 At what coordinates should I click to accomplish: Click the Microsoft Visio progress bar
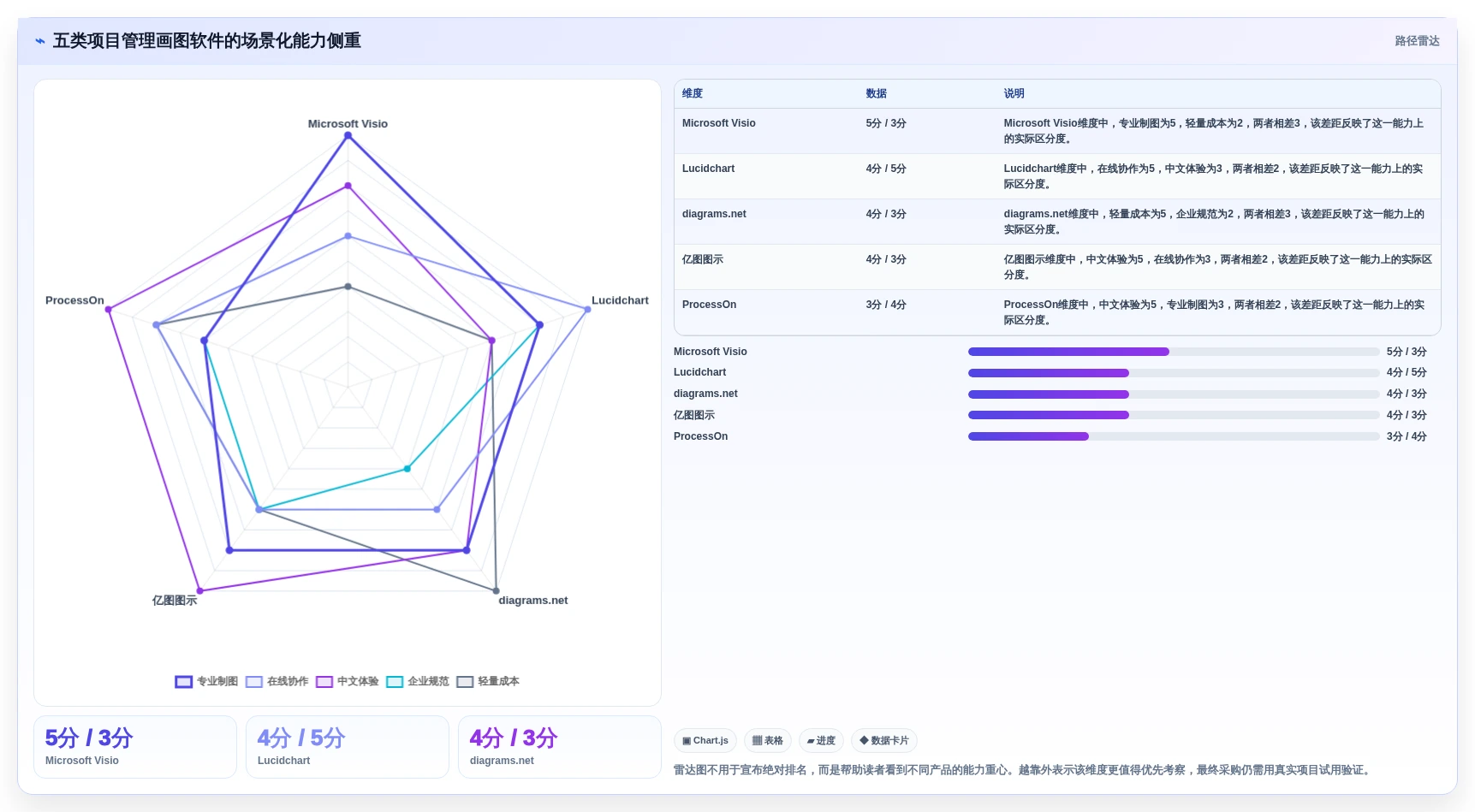click(1174, 352)
